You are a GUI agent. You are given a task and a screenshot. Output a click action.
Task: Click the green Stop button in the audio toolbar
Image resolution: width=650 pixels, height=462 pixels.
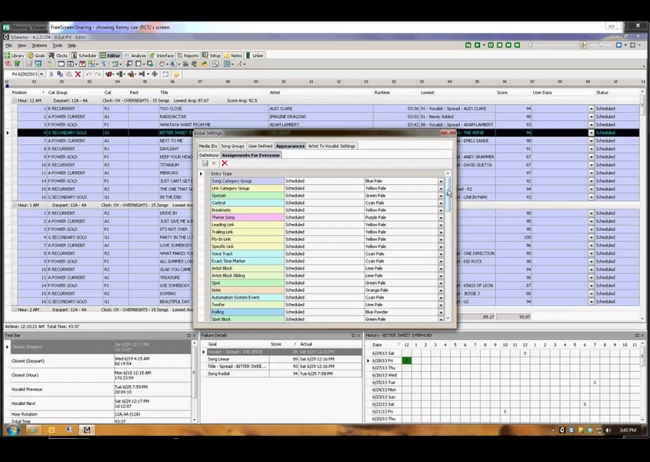point(500,45)
